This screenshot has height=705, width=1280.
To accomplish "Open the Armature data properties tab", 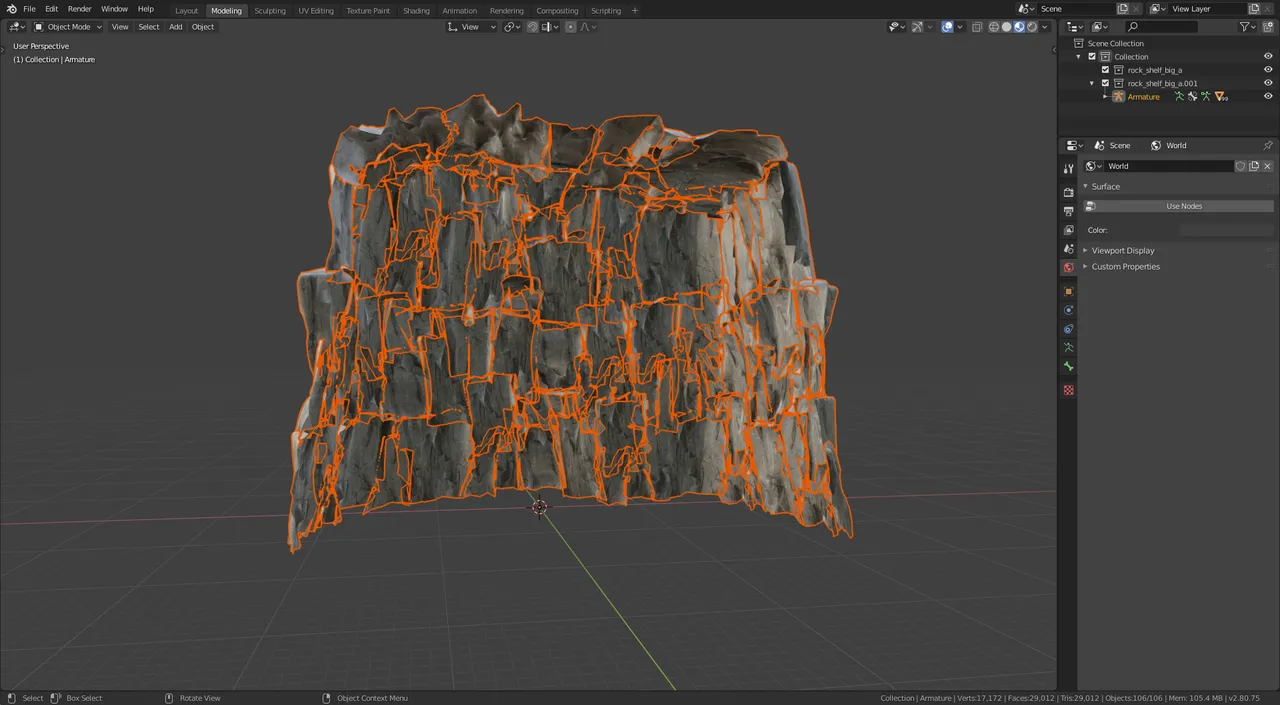I will [1068, 348].
